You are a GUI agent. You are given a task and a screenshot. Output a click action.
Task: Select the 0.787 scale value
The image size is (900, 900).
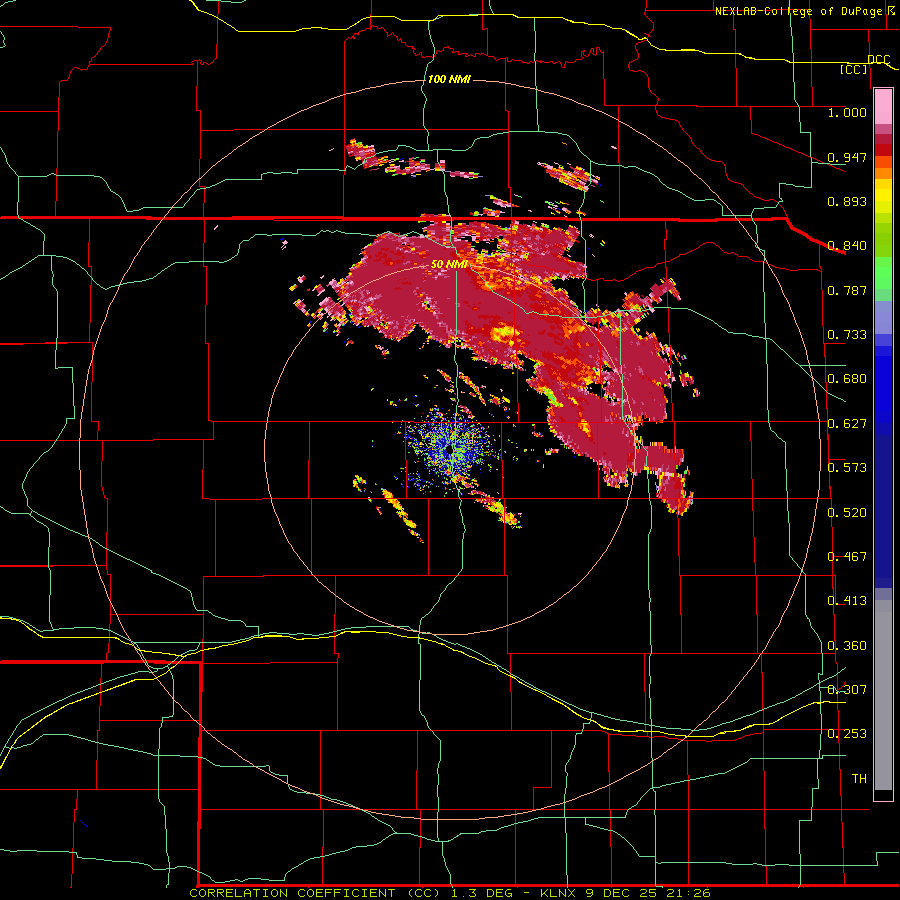coord(847,290)
